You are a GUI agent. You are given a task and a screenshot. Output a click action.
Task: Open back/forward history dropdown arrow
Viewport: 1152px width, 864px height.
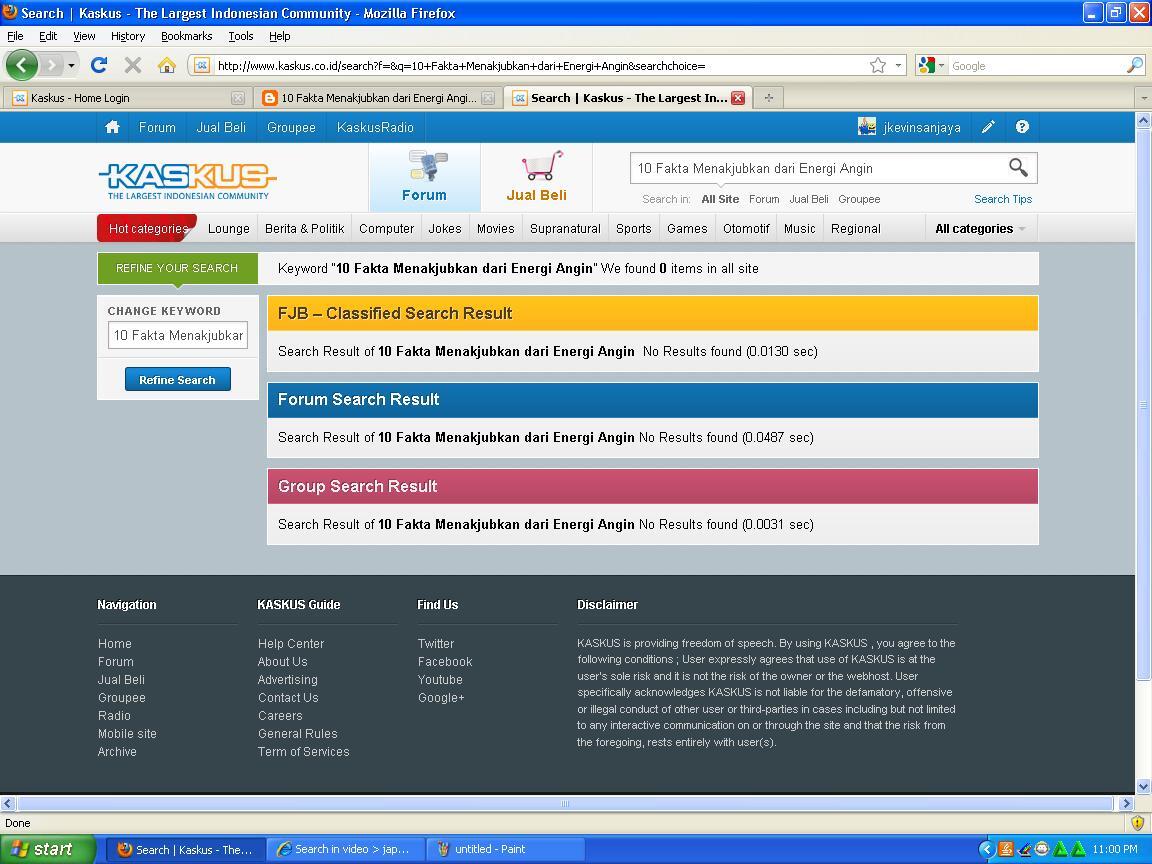[71, 65]
